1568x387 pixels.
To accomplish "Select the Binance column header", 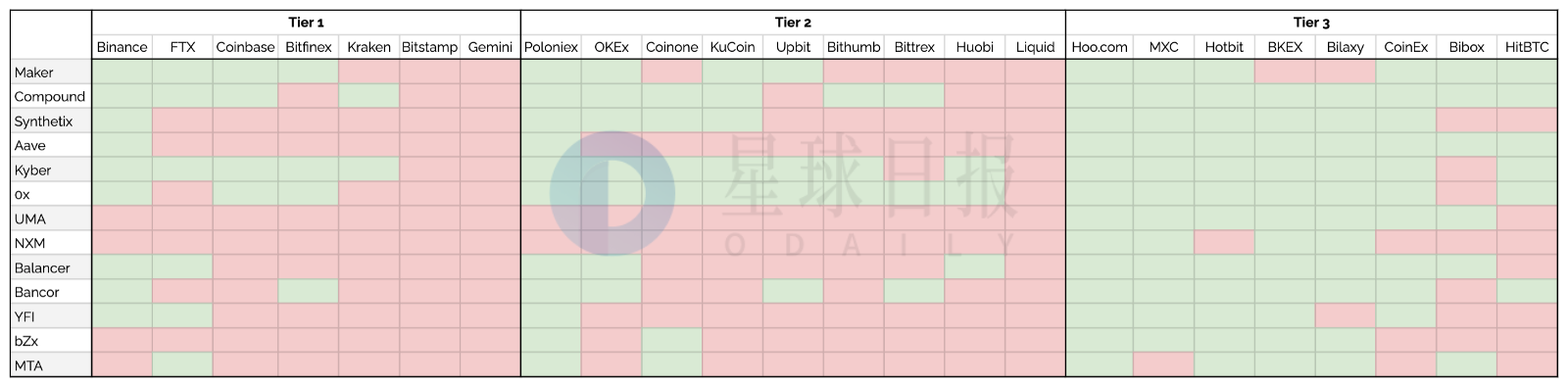I will pyautogui.click(x=122, y=47).
